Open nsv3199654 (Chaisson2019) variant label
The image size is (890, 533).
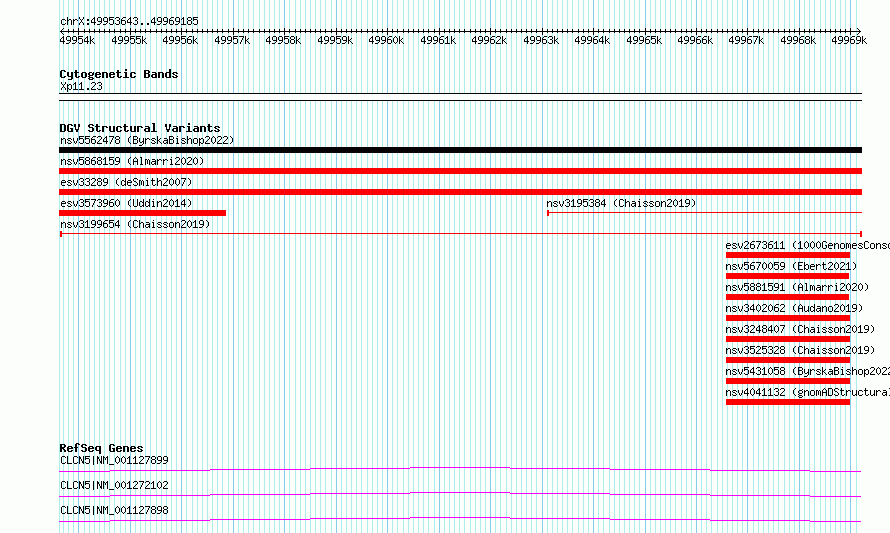pyautogui.click(x=135, y=224)
